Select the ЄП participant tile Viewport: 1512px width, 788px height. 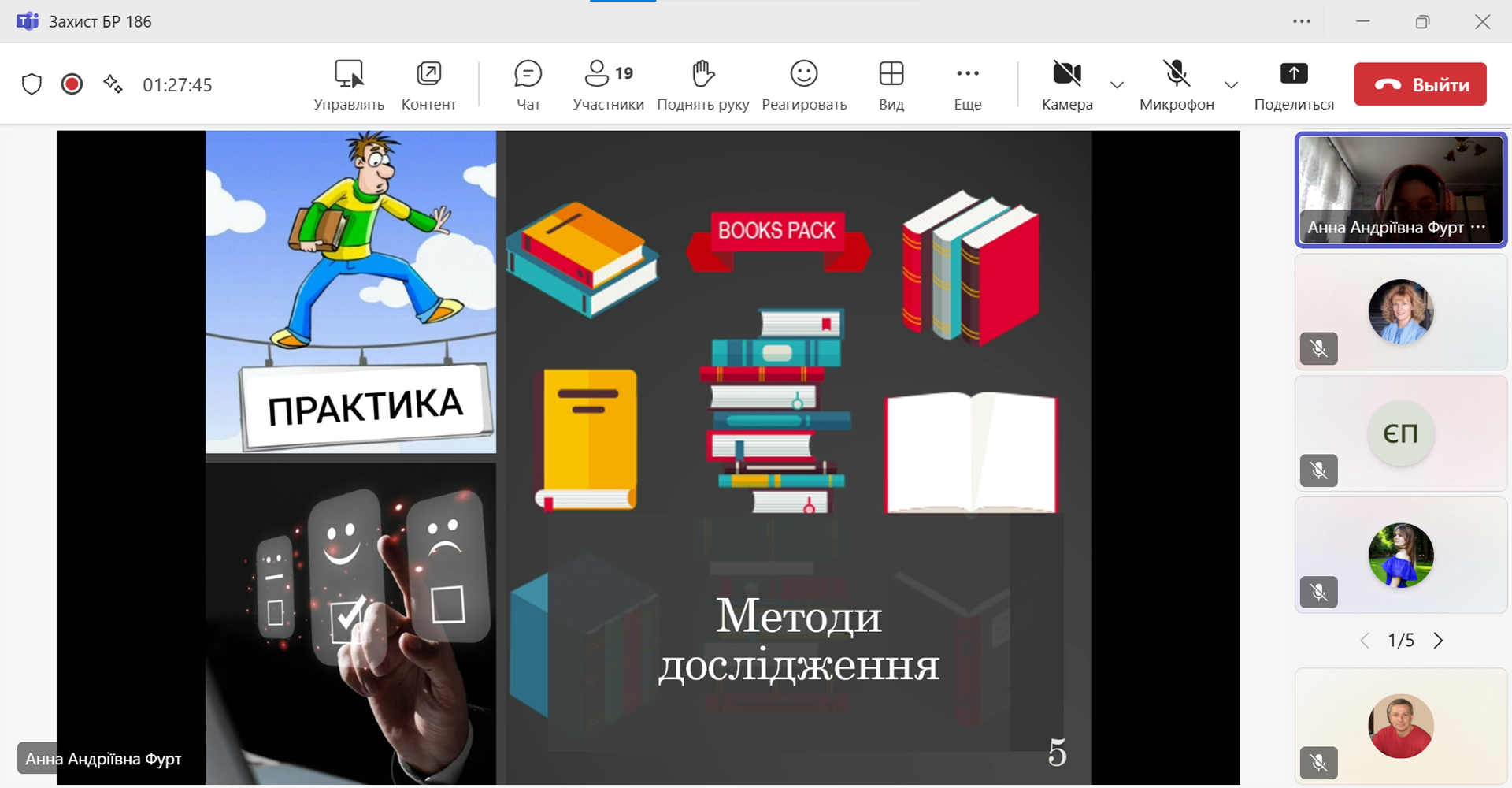1400,433
